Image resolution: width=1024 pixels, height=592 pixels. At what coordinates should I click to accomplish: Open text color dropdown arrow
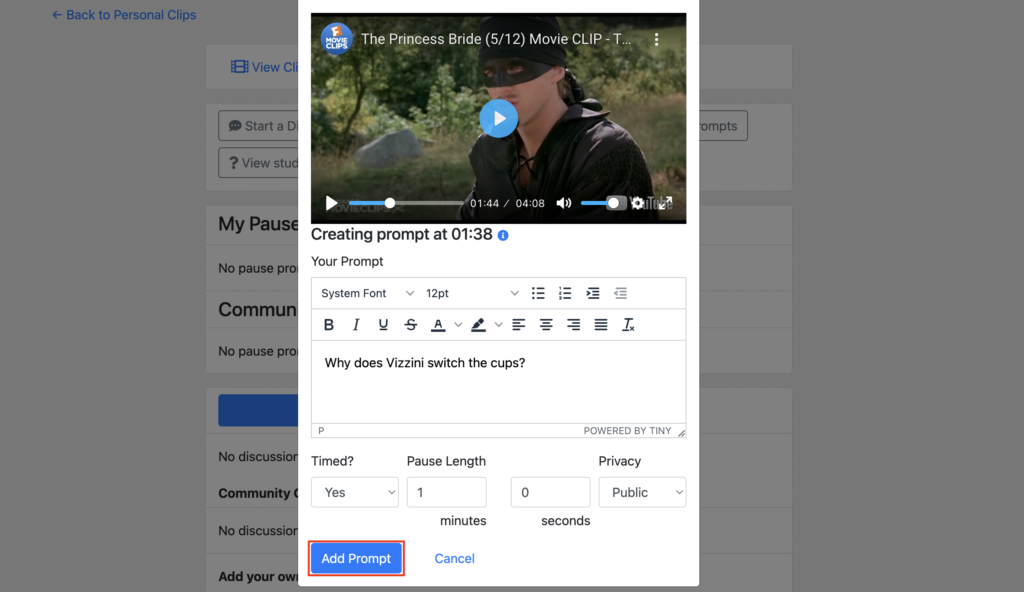[x=458, y=325]
